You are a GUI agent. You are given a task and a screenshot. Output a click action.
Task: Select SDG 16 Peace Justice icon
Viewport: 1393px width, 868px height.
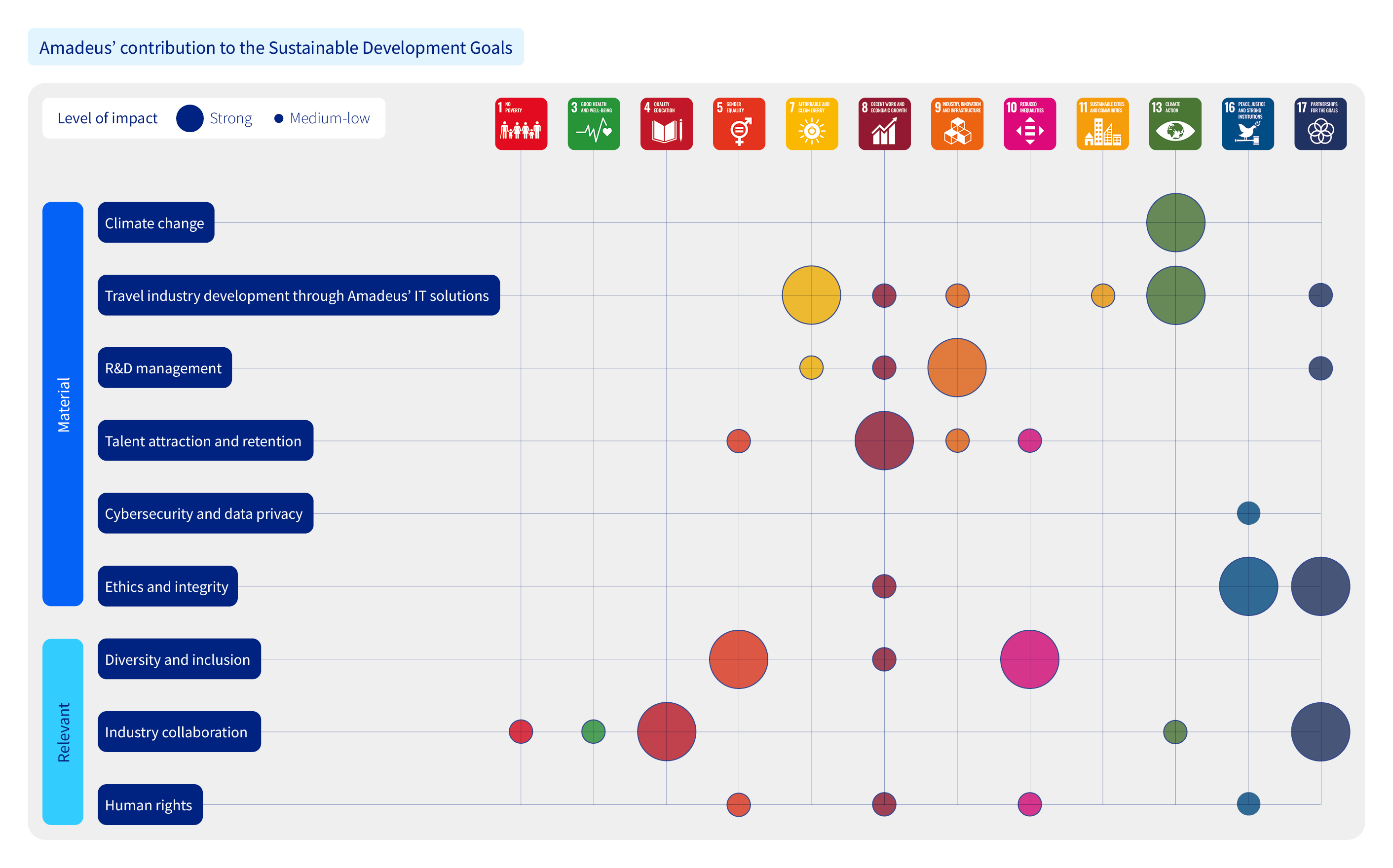point(1248,123)
